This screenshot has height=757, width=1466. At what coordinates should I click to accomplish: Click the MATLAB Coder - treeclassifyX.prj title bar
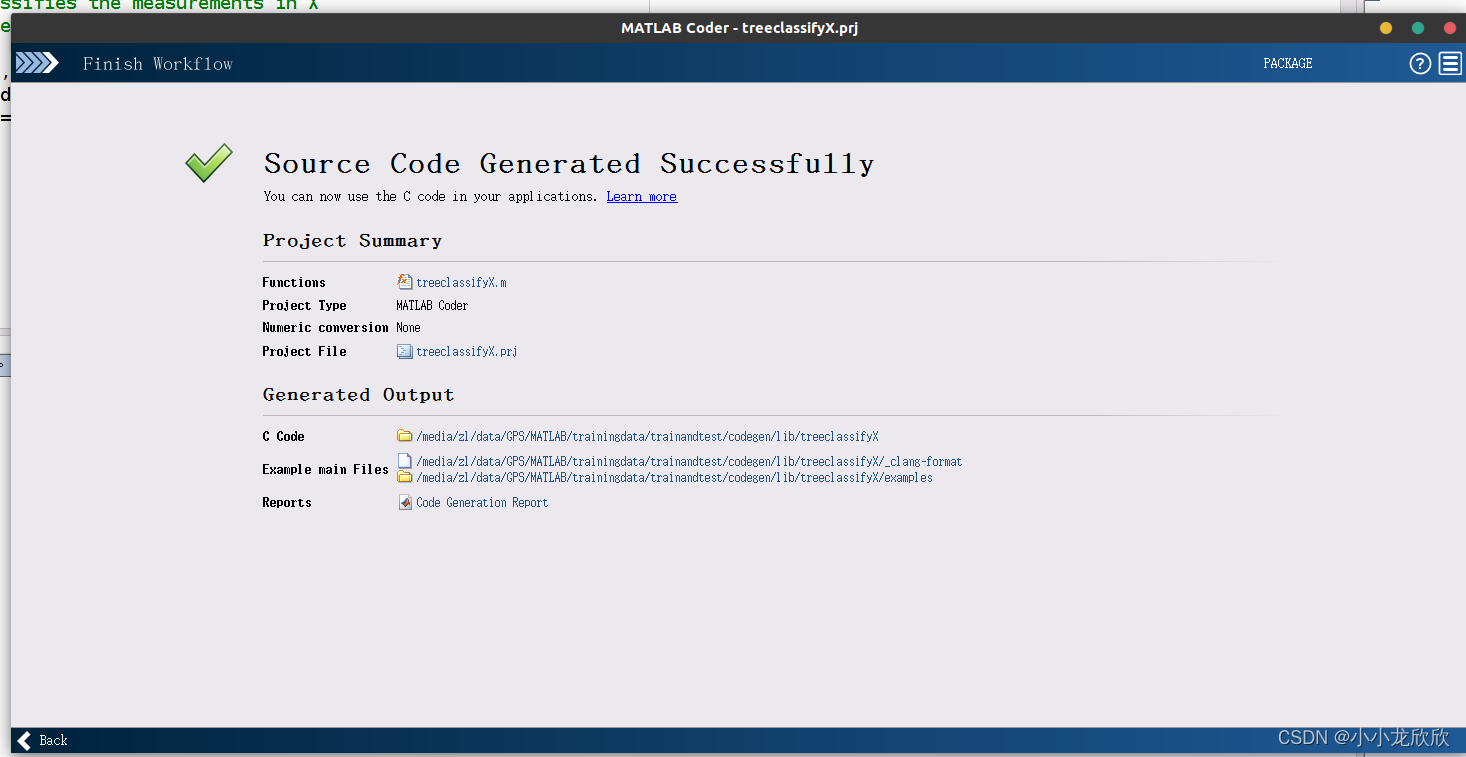(739, 28)
